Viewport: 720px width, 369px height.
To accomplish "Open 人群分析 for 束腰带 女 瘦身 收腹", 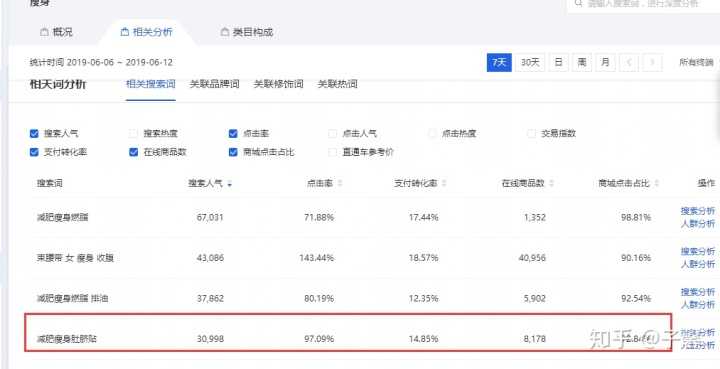I will coord(698,264).
